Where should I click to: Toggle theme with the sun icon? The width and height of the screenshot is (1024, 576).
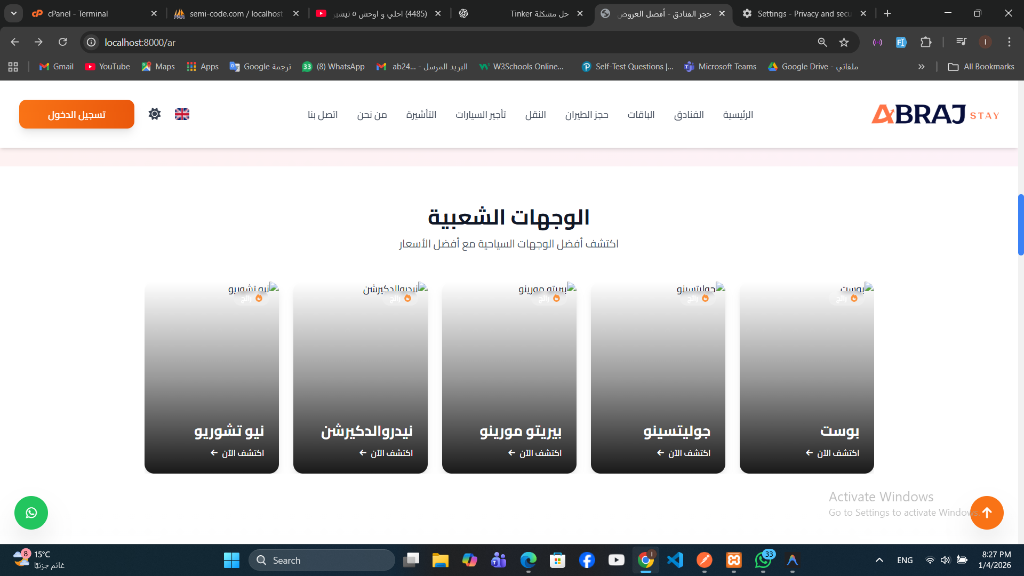point(154,114)
